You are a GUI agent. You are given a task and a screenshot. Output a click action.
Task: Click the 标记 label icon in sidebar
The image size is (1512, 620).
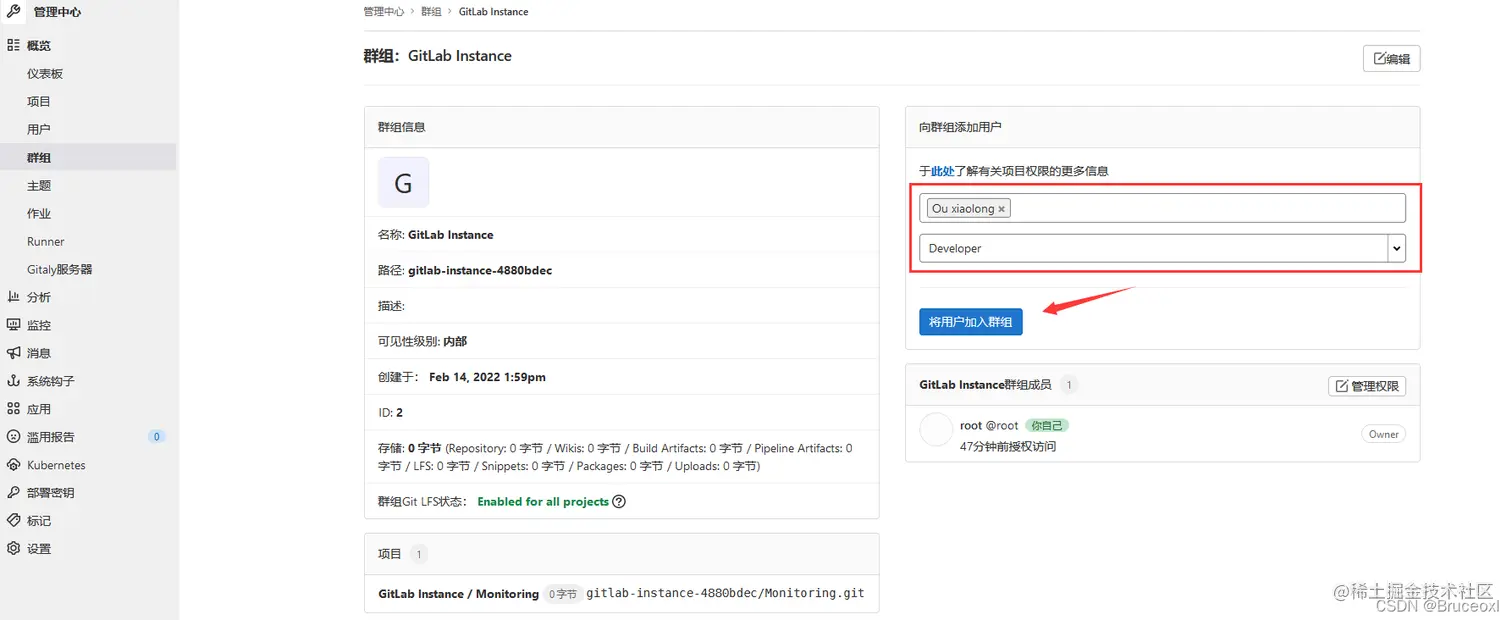coord(13,521)
